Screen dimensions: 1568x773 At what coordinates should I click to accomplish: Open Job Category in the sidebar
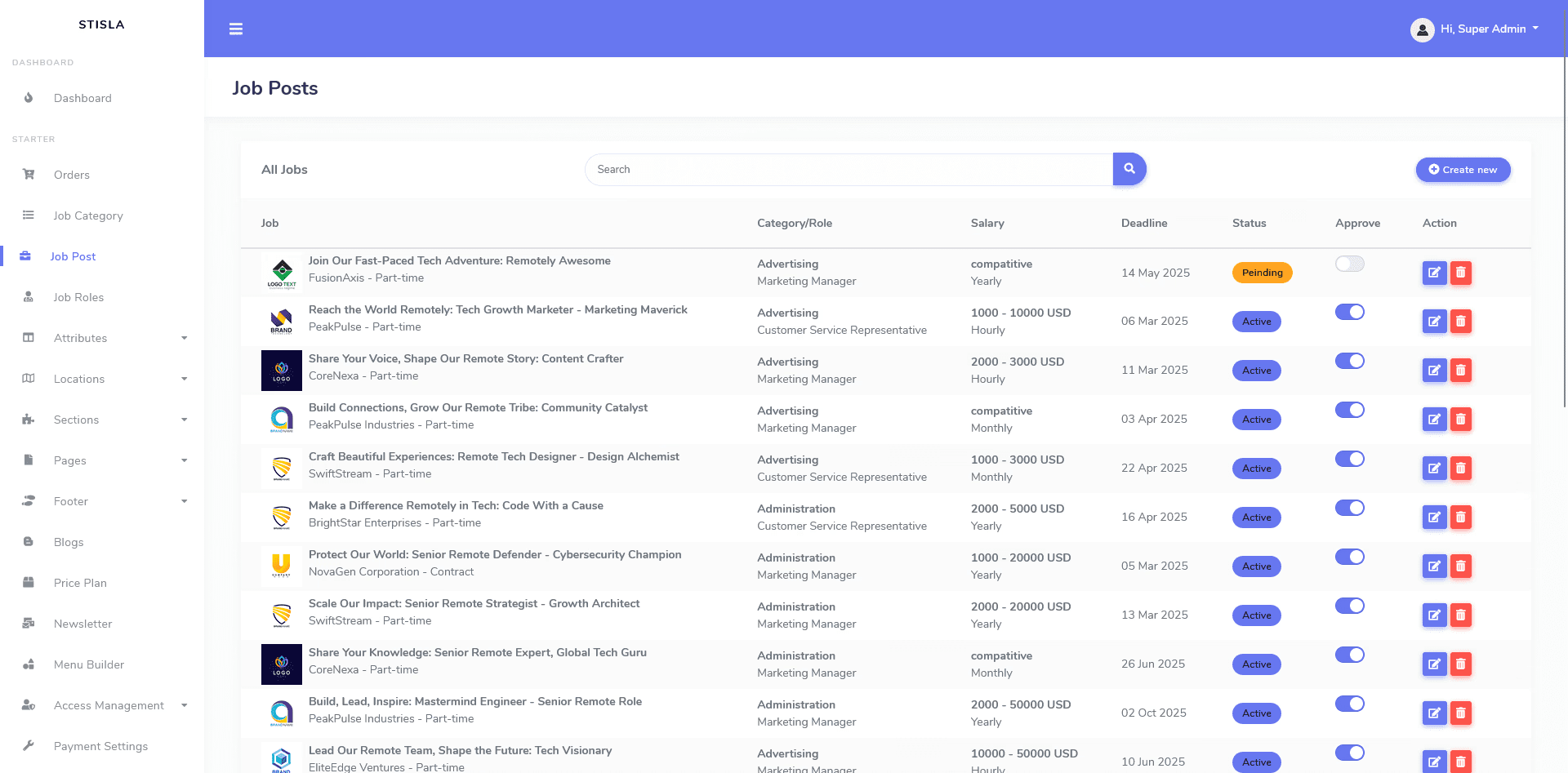[x=88, y=215]
